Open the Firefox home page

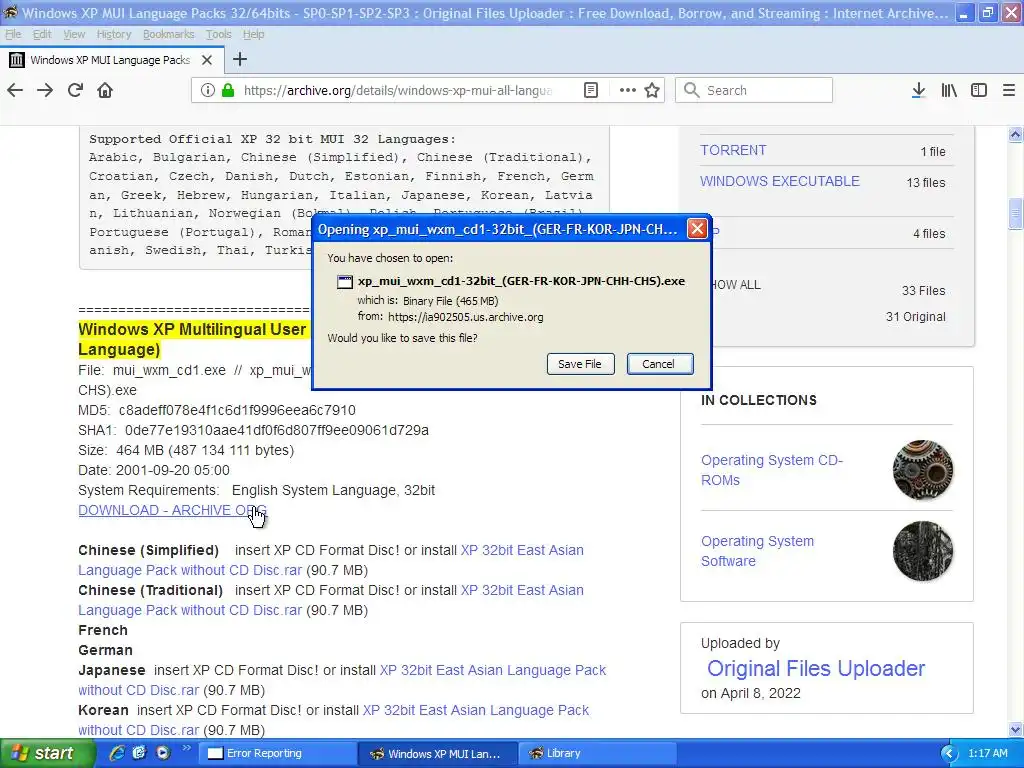click(x=105, y=90)
